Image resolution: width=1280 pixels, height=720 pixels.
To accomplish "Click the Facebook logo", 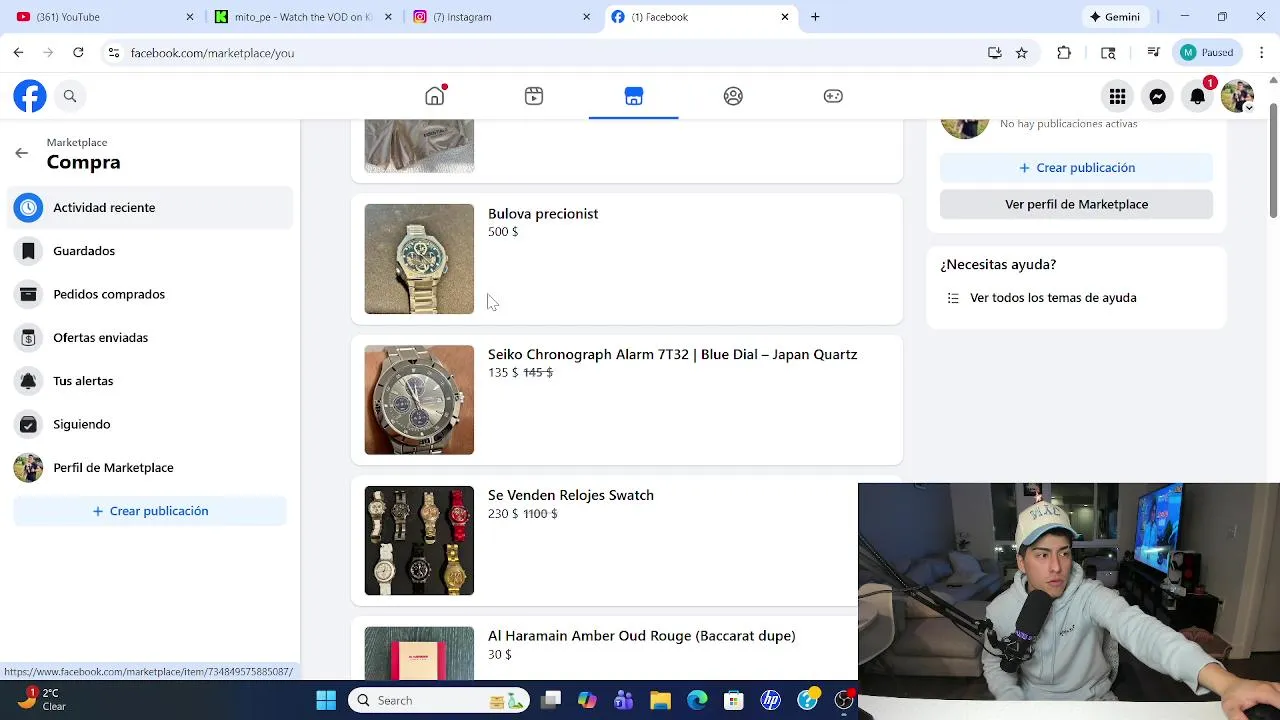I will [x=30, y=96].
